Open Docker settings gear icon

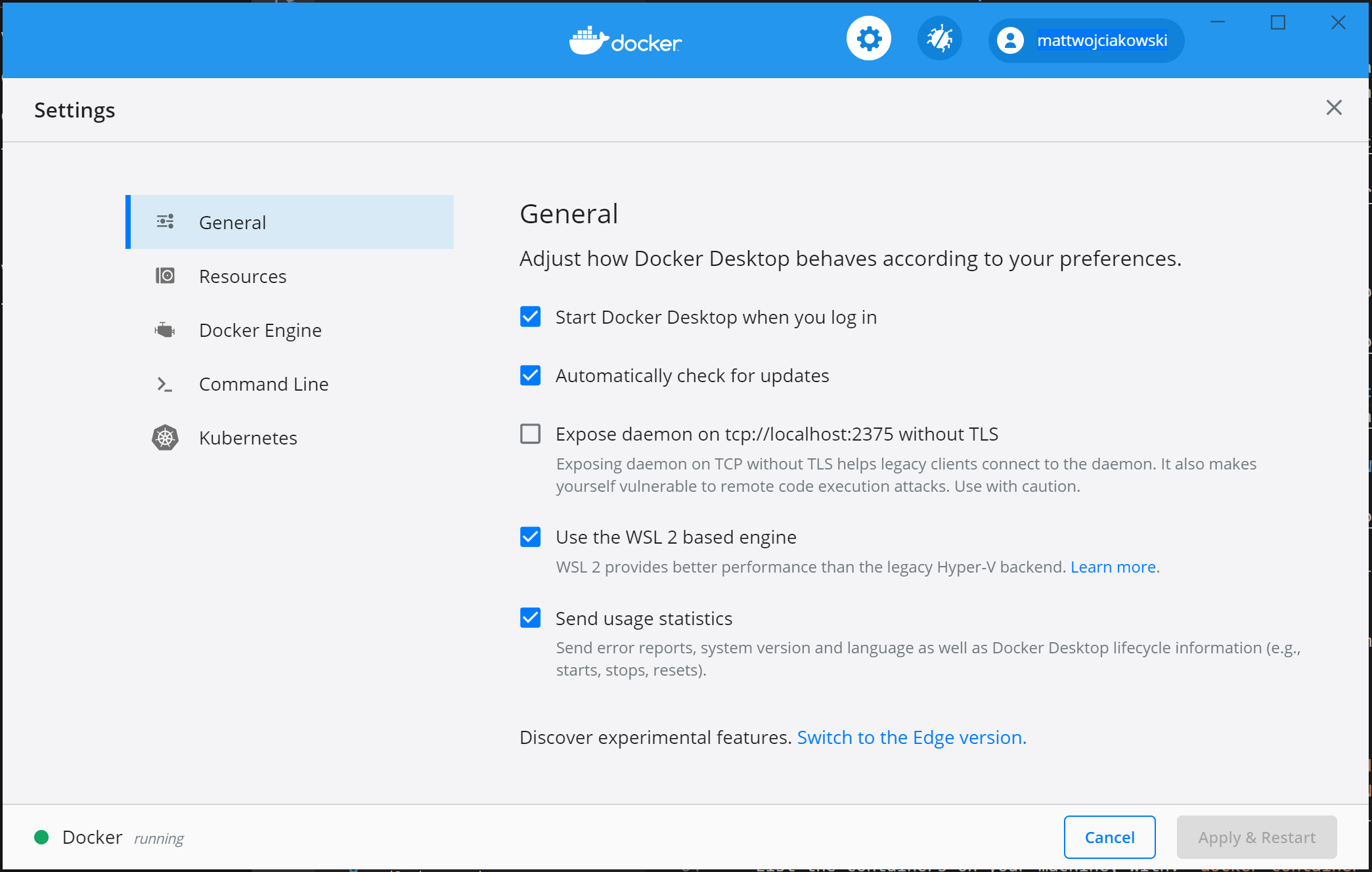(867, 40)
